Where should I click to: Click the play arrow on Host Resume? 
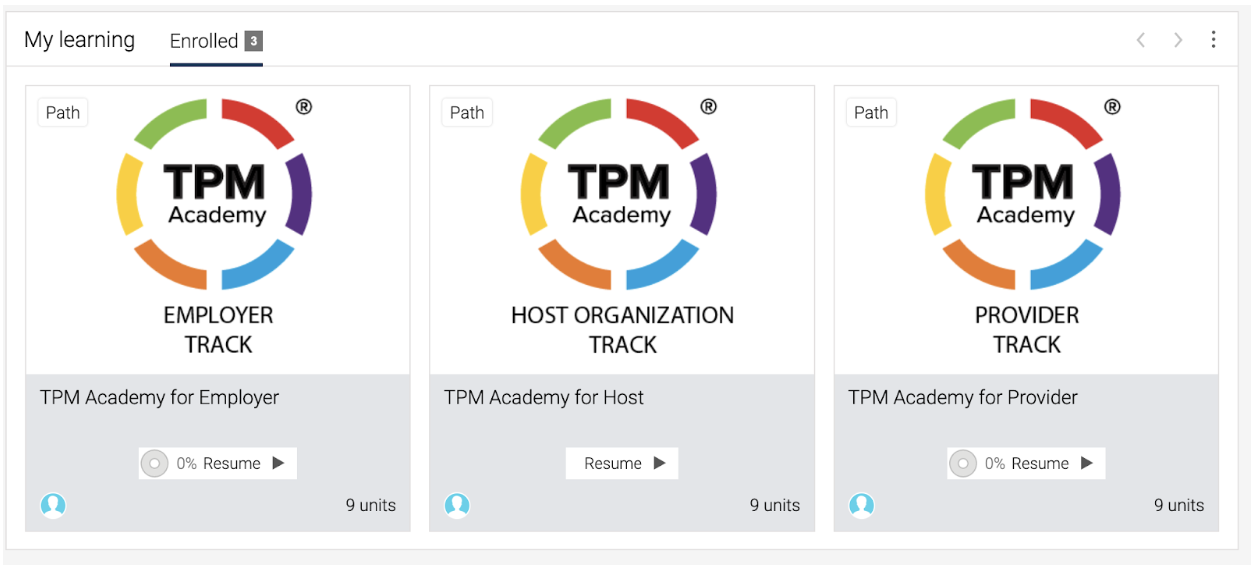coord(660,463)
